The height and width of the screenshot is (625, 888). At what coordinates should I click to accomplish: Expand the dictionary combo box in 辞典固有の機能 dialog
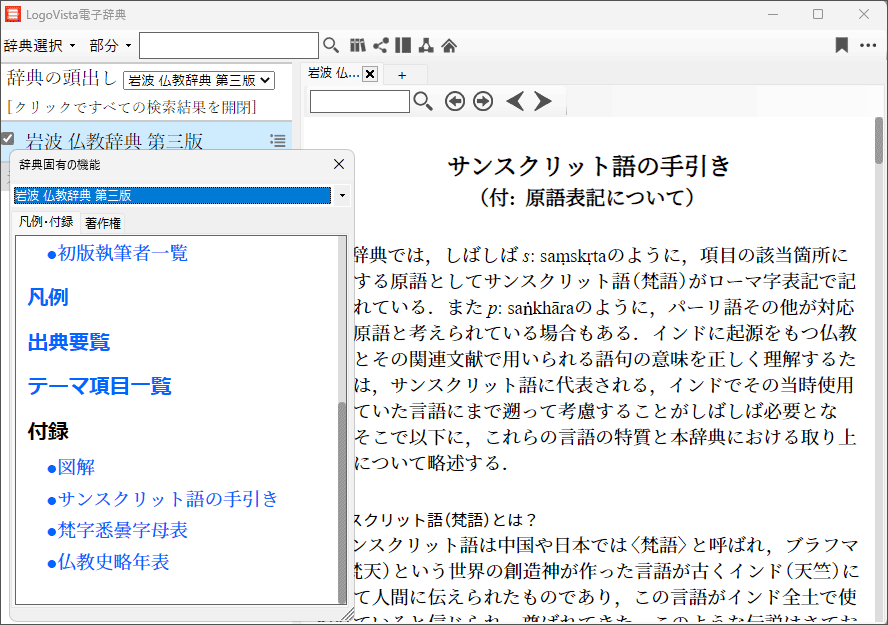(342, 195)
